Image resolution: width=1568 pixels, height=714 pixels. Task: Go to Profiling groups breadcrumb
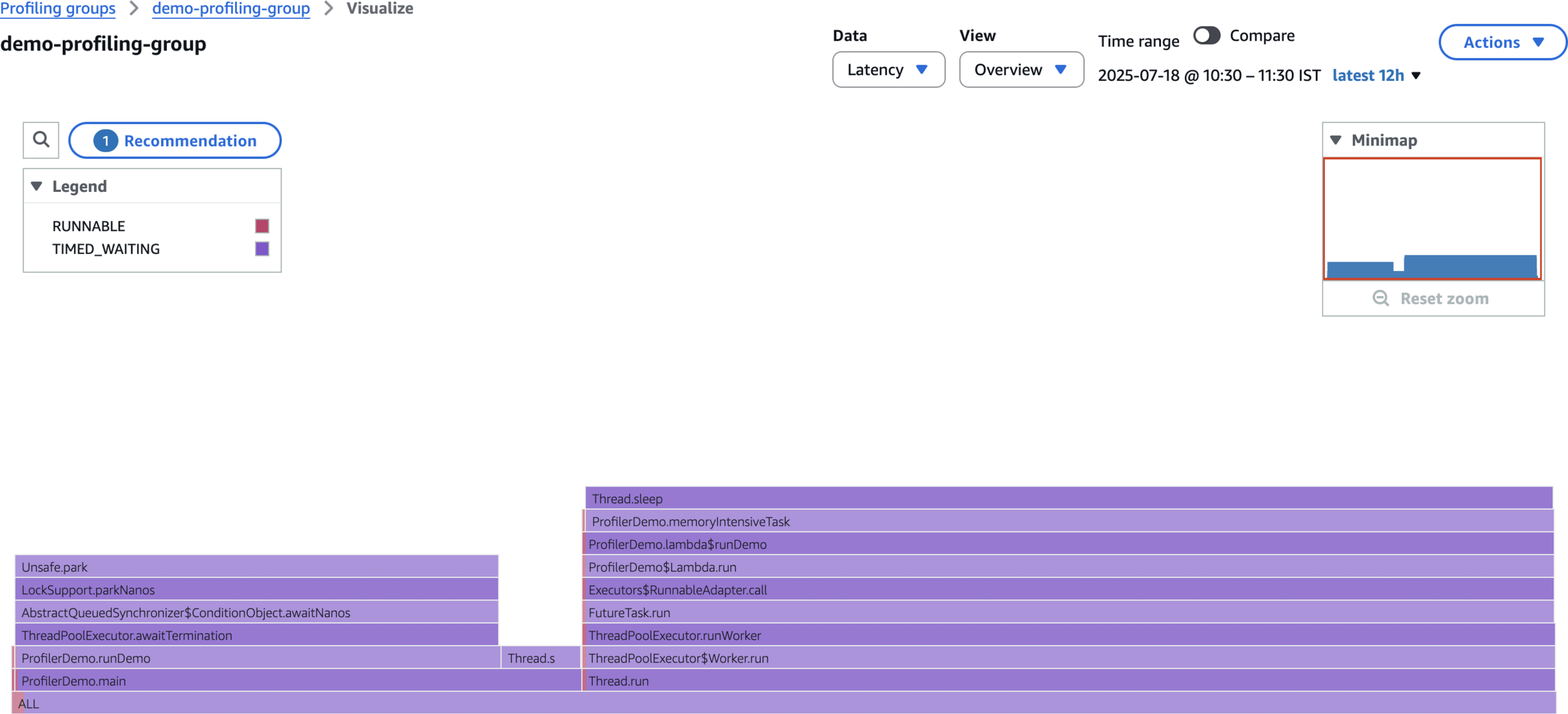click(58, 8)
